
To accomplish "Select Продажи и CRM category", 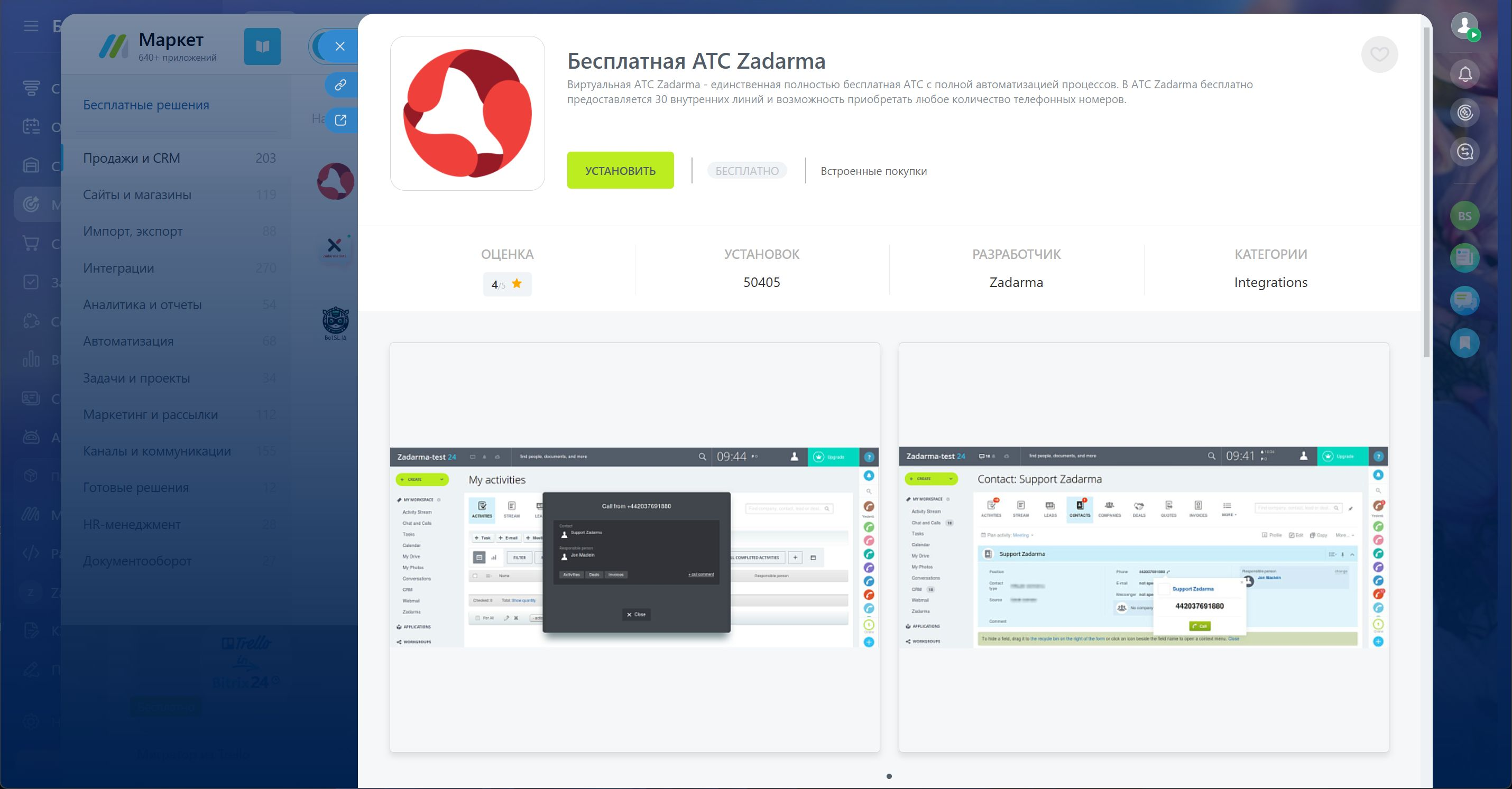I will click(179, 159).
